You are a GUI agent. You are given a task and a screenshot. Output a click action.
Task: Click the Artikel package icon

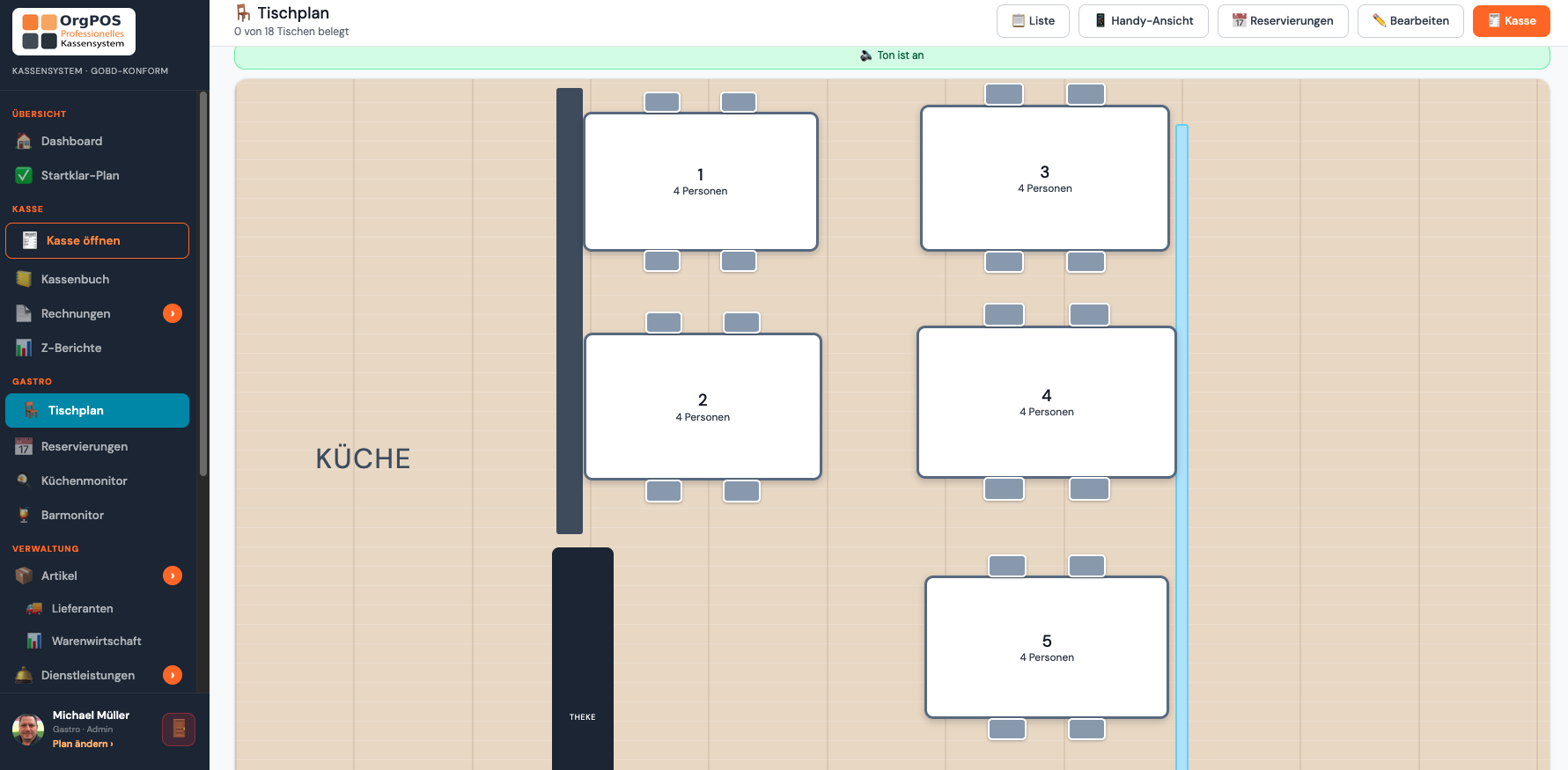(x=24, y=576)
